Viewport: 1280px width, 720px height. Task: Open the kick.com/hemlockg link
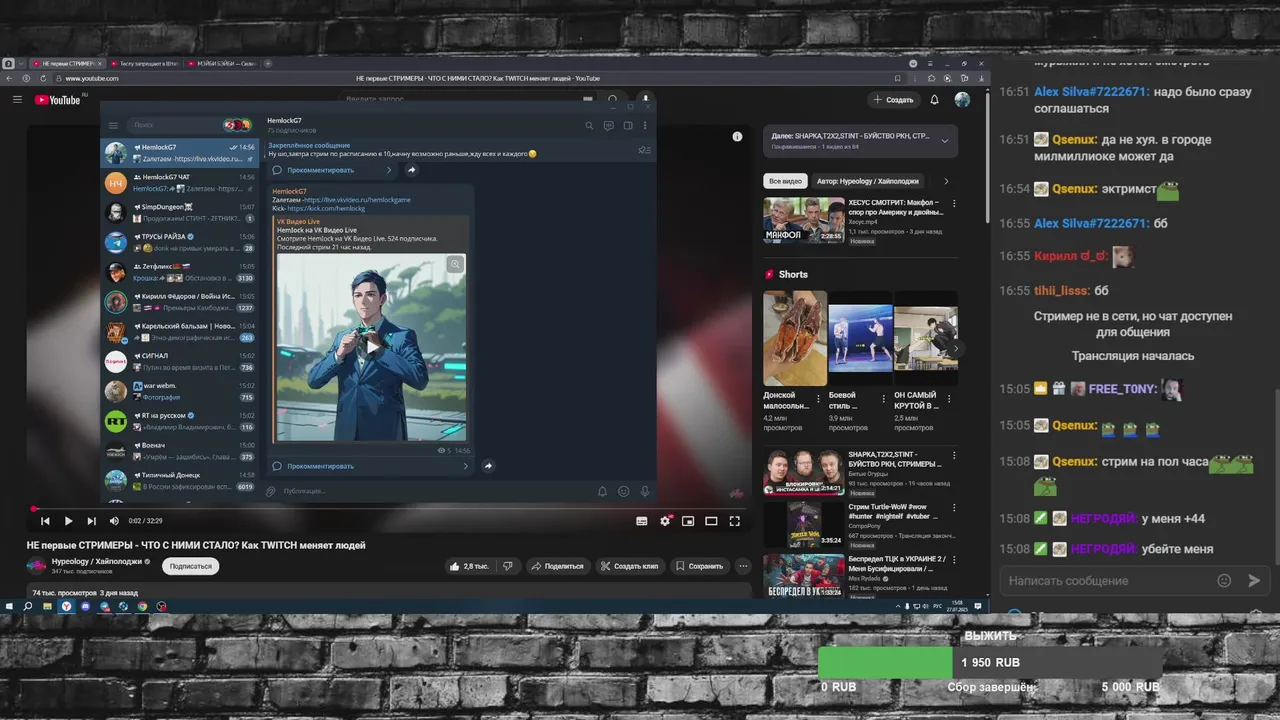click(326, 208)
